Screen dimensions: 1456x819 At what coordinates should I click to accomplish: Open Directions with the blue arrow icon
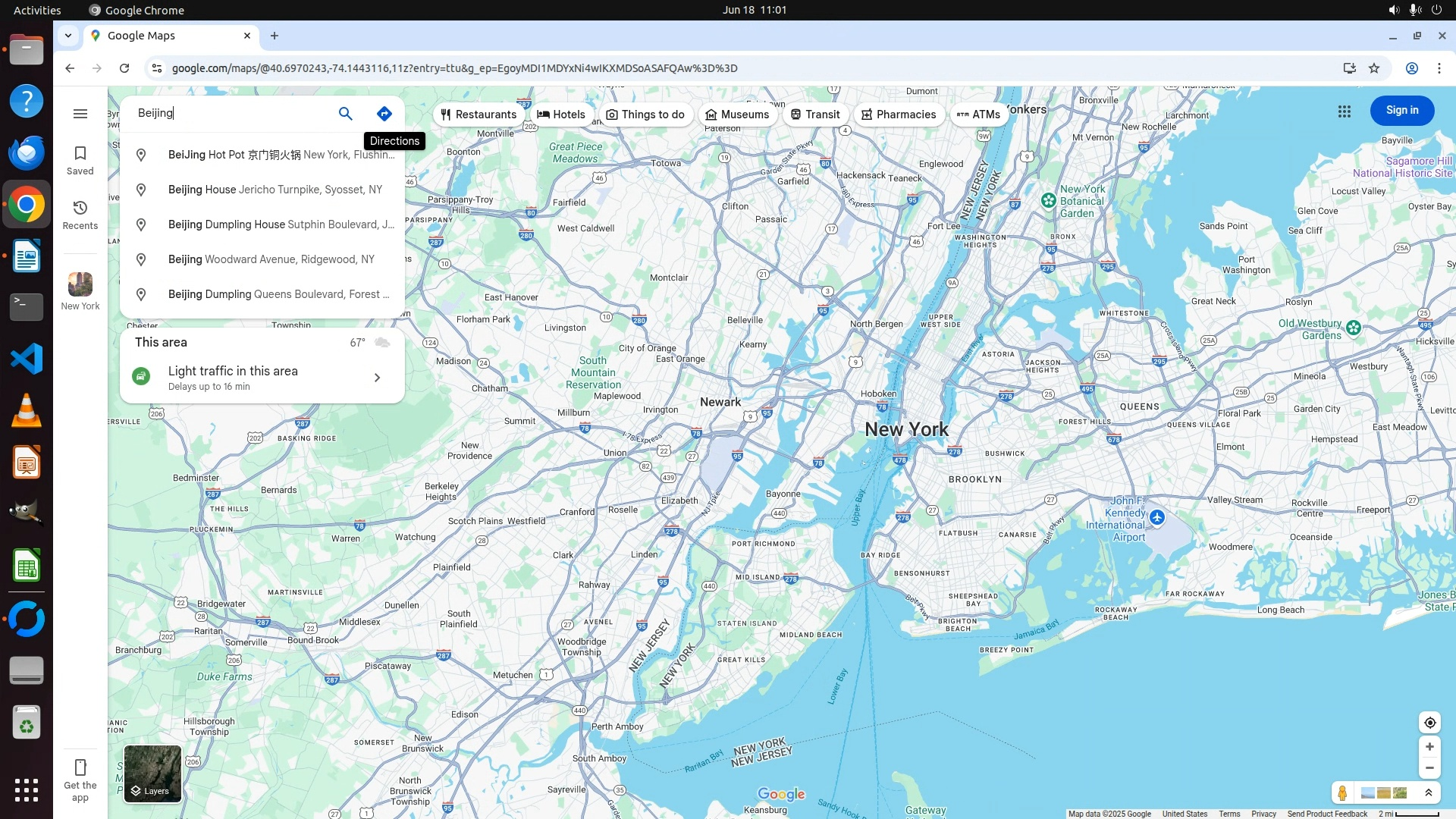(x=384, y=114)
